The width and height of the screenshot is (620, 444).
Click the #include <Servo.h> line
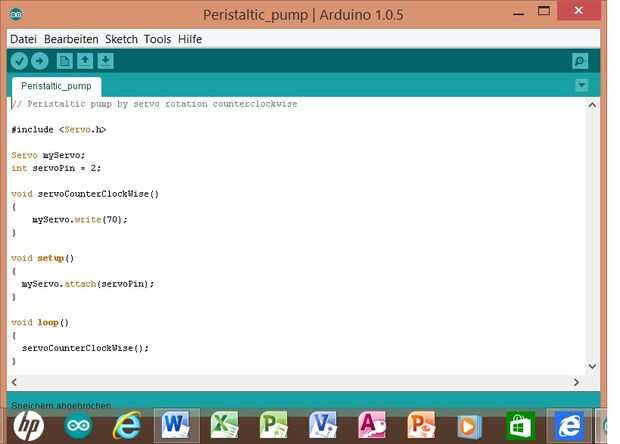click(x=59, y=130)
